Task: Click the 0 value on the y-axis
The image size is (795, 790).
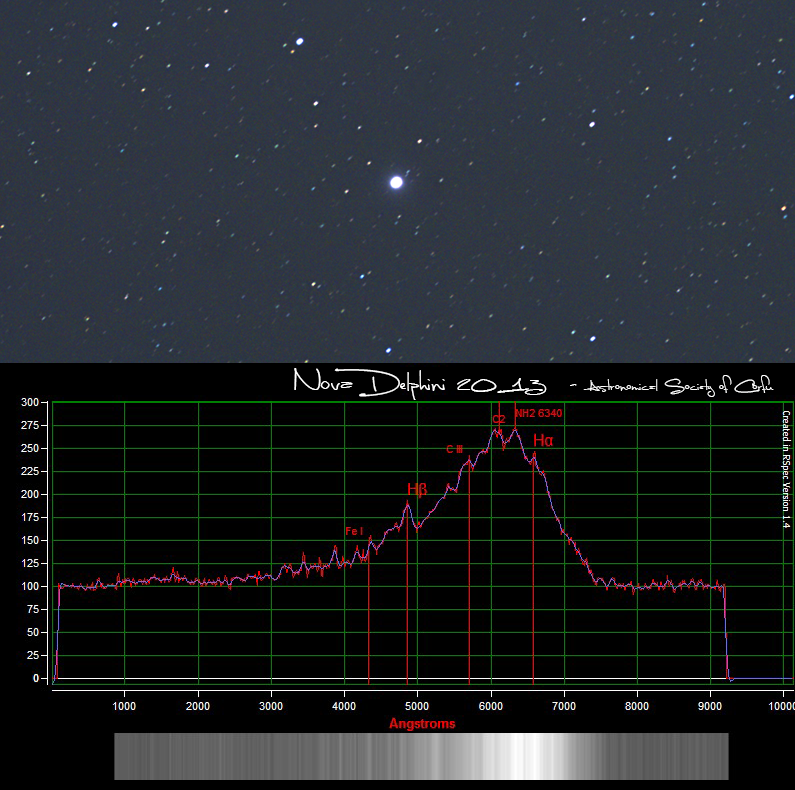Action: 35,678
